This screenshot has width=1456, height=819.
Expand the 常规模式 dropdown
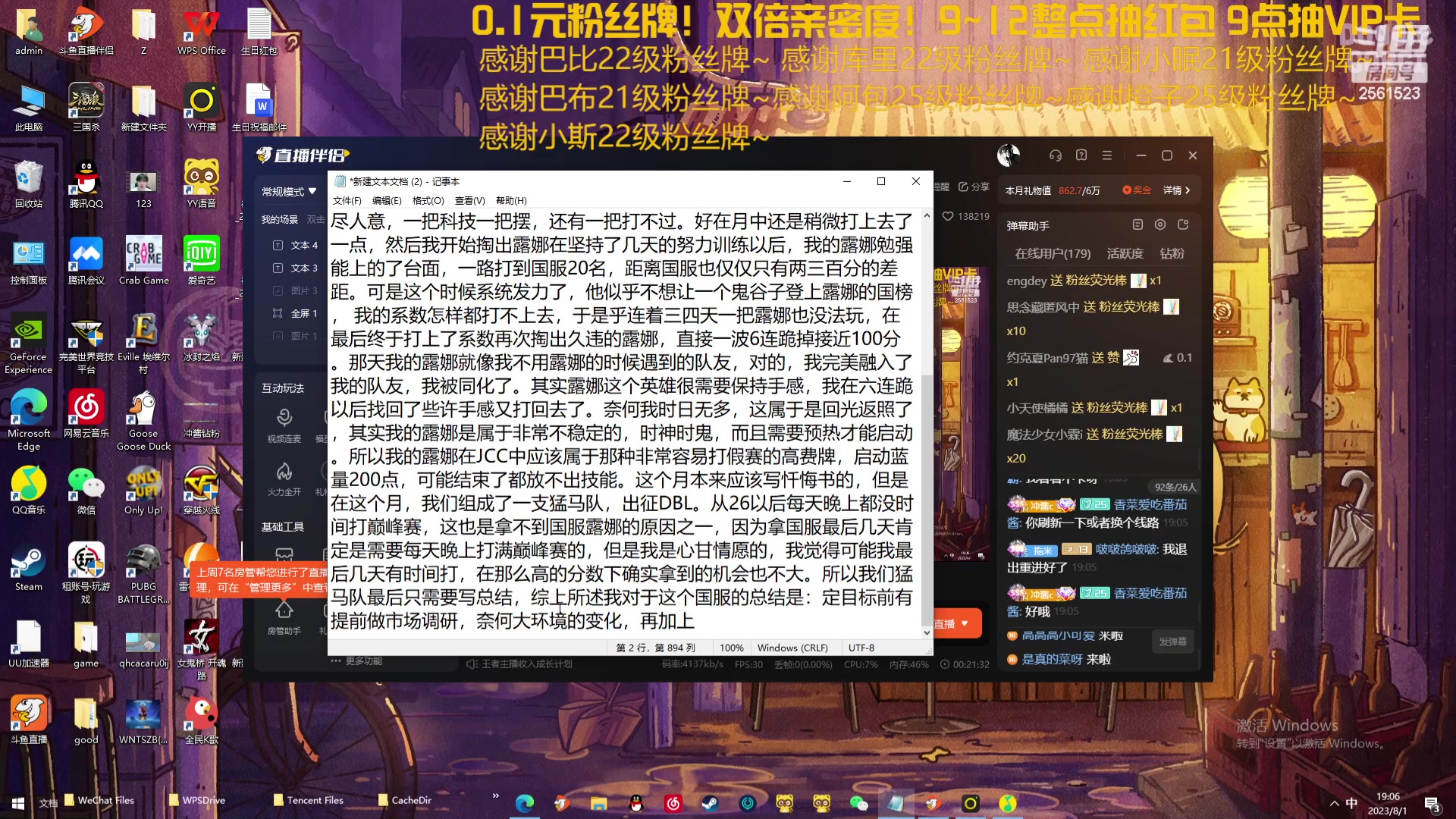tap(289, 190)
